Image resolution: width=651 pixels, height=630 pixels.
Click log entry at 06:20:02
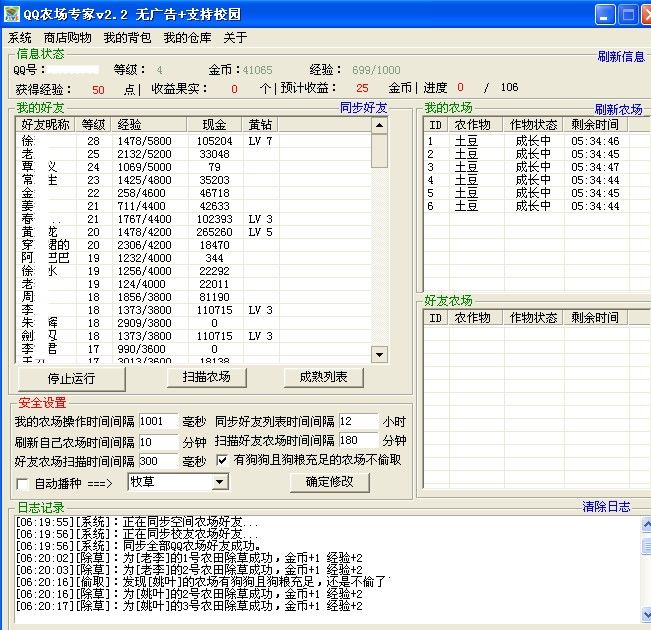[x=189, y=558]
